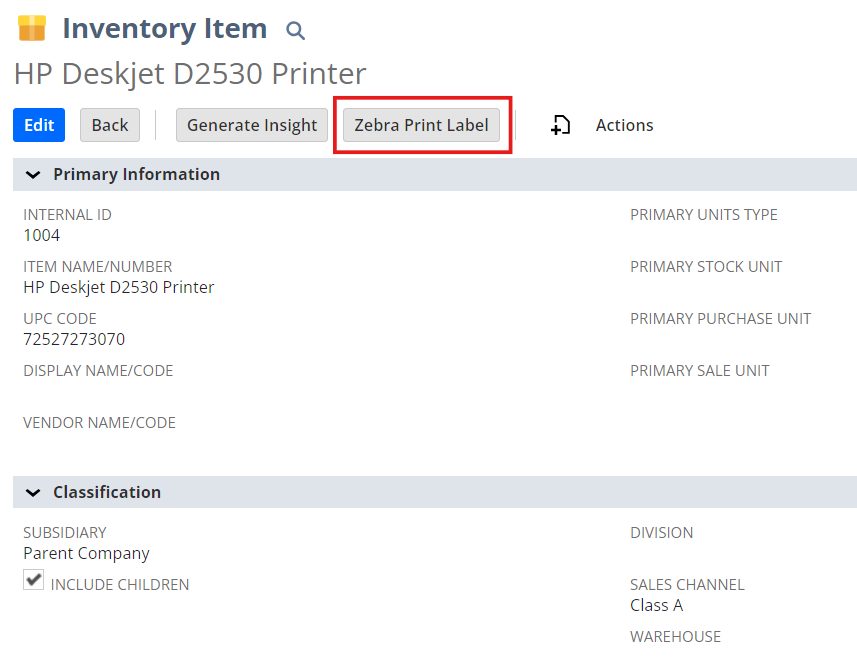Collapse the Classification section chevron
Screen dimensions: 857x661
[x=33, y=493]
